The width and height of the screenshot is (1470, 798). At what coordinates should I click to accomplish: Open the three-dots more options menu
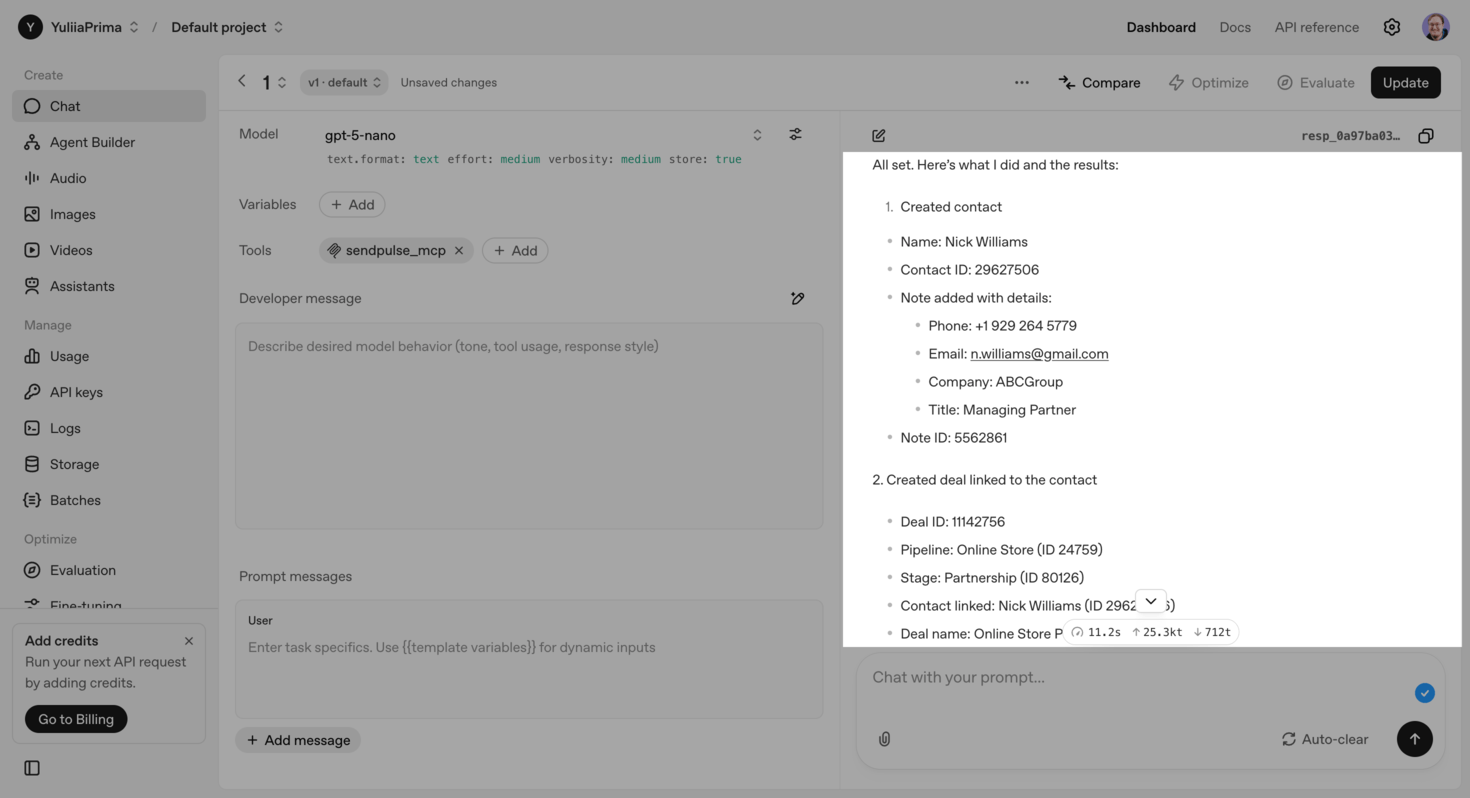[1021, 83]
